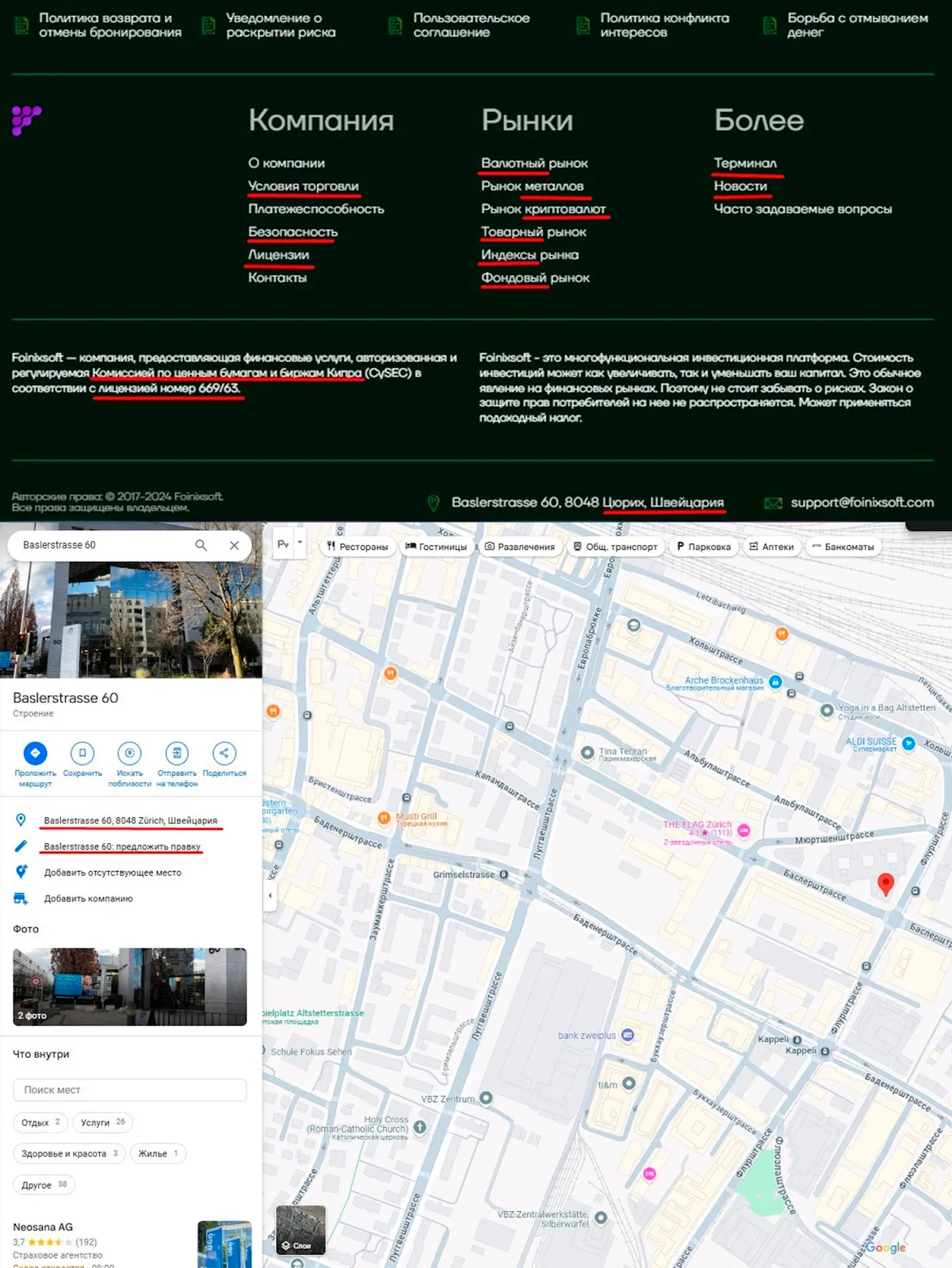
Task: Click the Search nearby icon
Action: coord(129,753)
